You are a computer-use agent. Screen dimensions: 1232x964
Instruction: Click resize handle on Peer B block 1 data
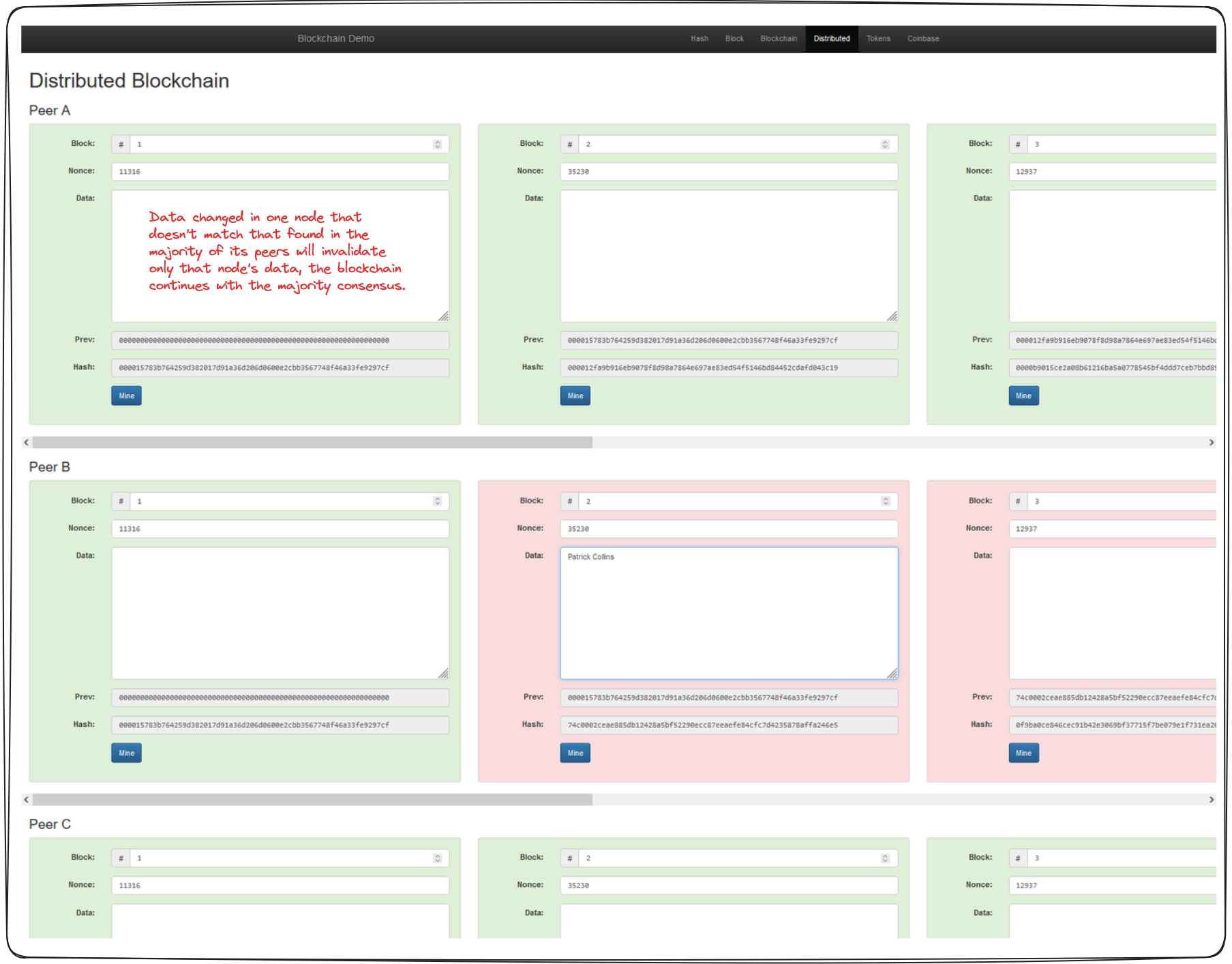[443, 674]
